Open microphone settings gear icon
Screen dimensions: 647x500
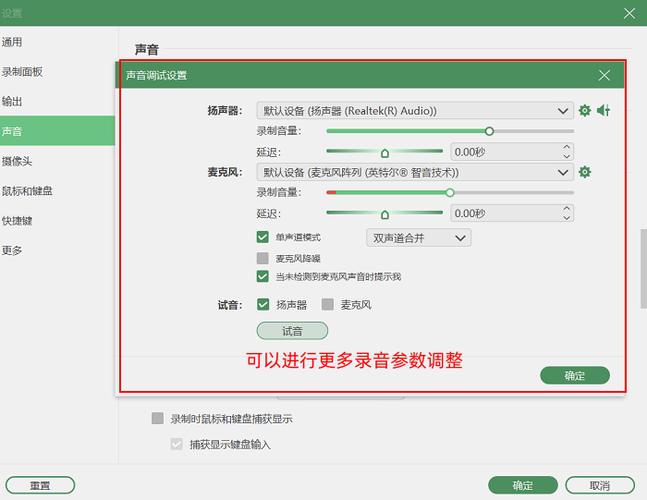(584, 172)
